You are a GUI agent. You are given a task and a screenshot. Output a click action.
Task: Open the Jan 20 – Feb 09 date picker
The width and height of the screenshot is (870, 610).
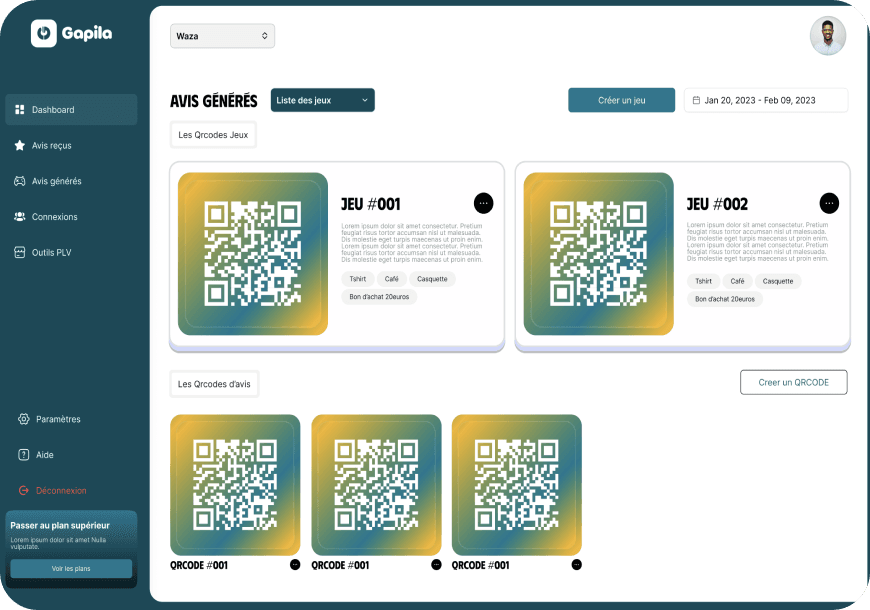766,100
